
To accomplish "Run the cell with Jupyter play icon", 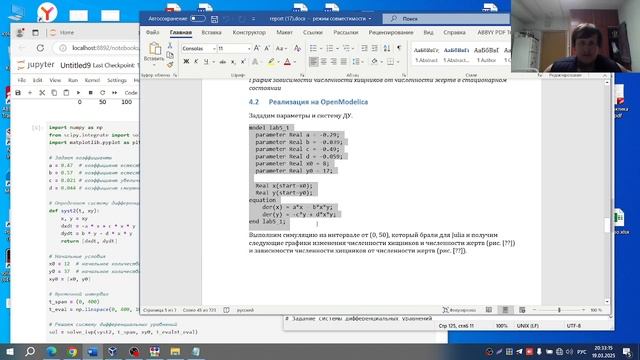I will [78, 93].
